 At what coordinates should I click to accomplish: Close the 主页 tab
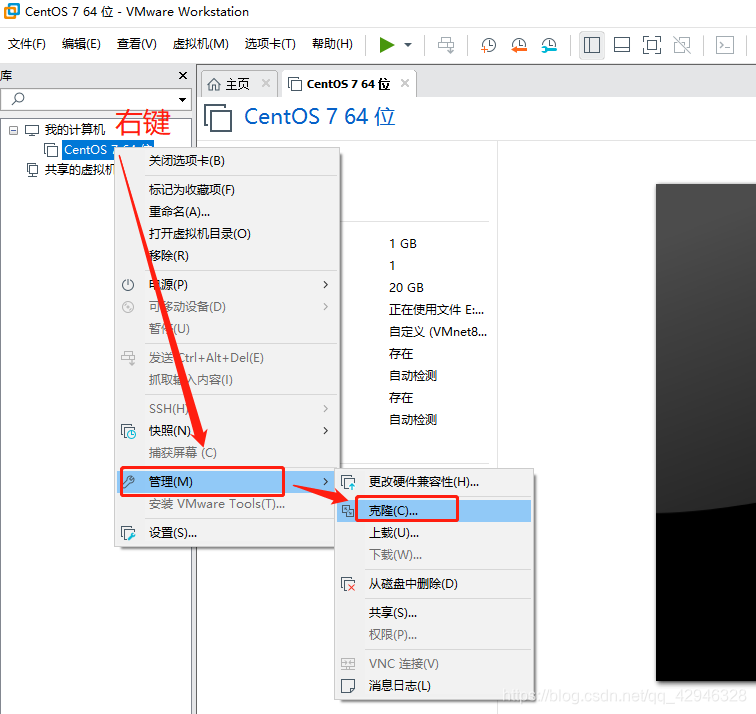(266, 83)
